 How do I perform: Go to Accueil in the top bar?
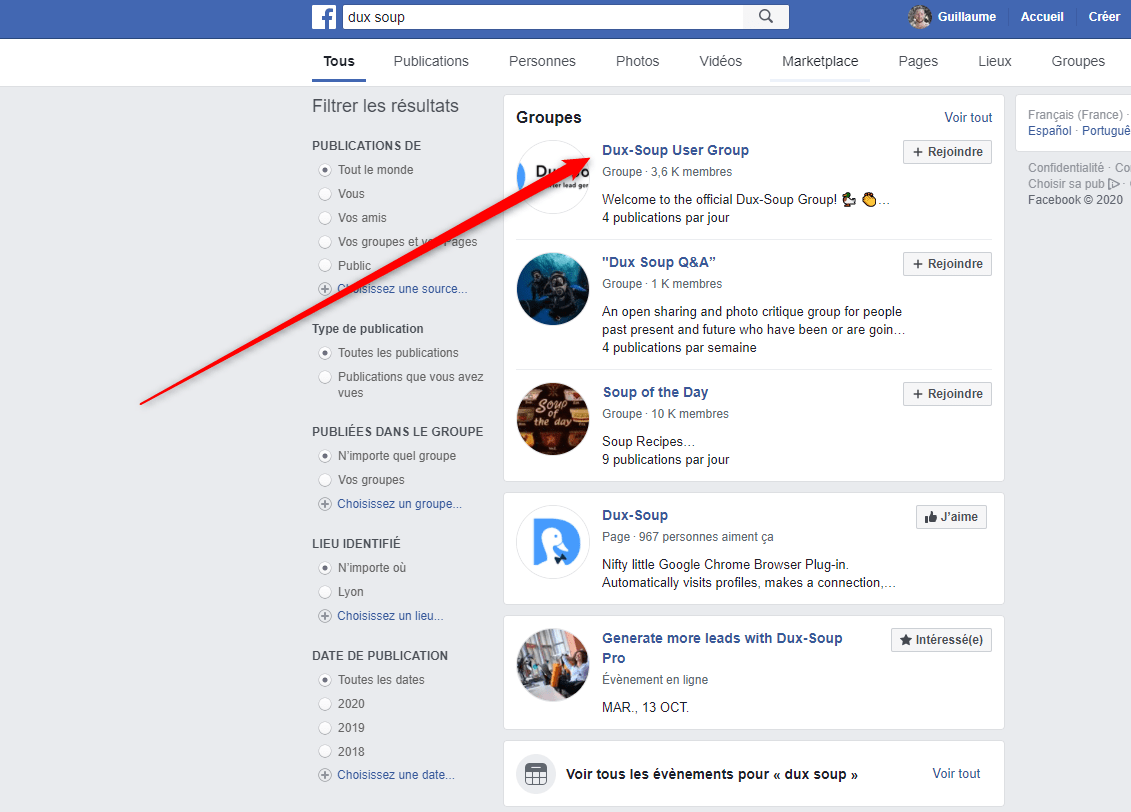point(1042,17)
